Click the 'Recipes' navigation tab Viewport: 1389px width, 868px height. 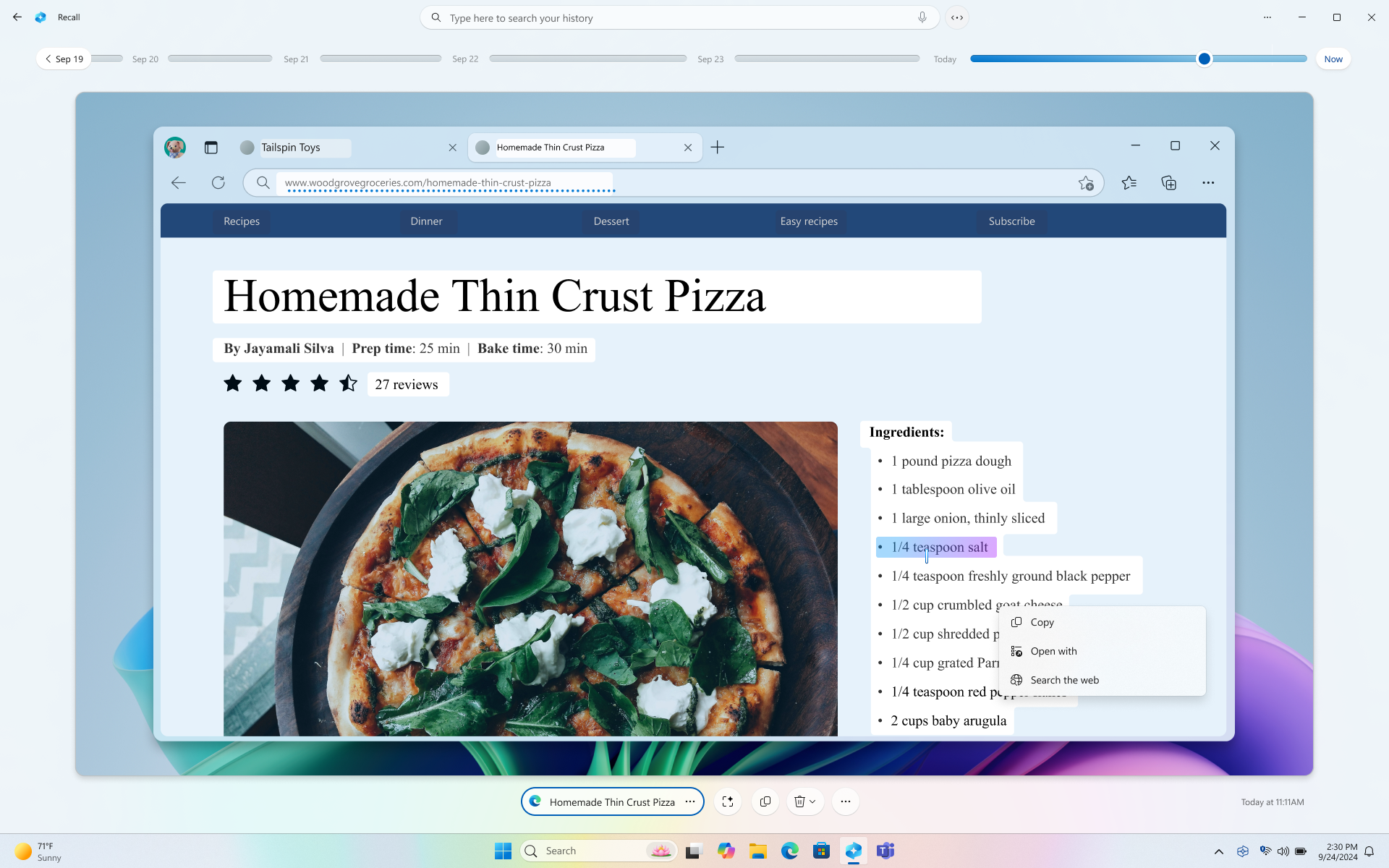[241, 220]
